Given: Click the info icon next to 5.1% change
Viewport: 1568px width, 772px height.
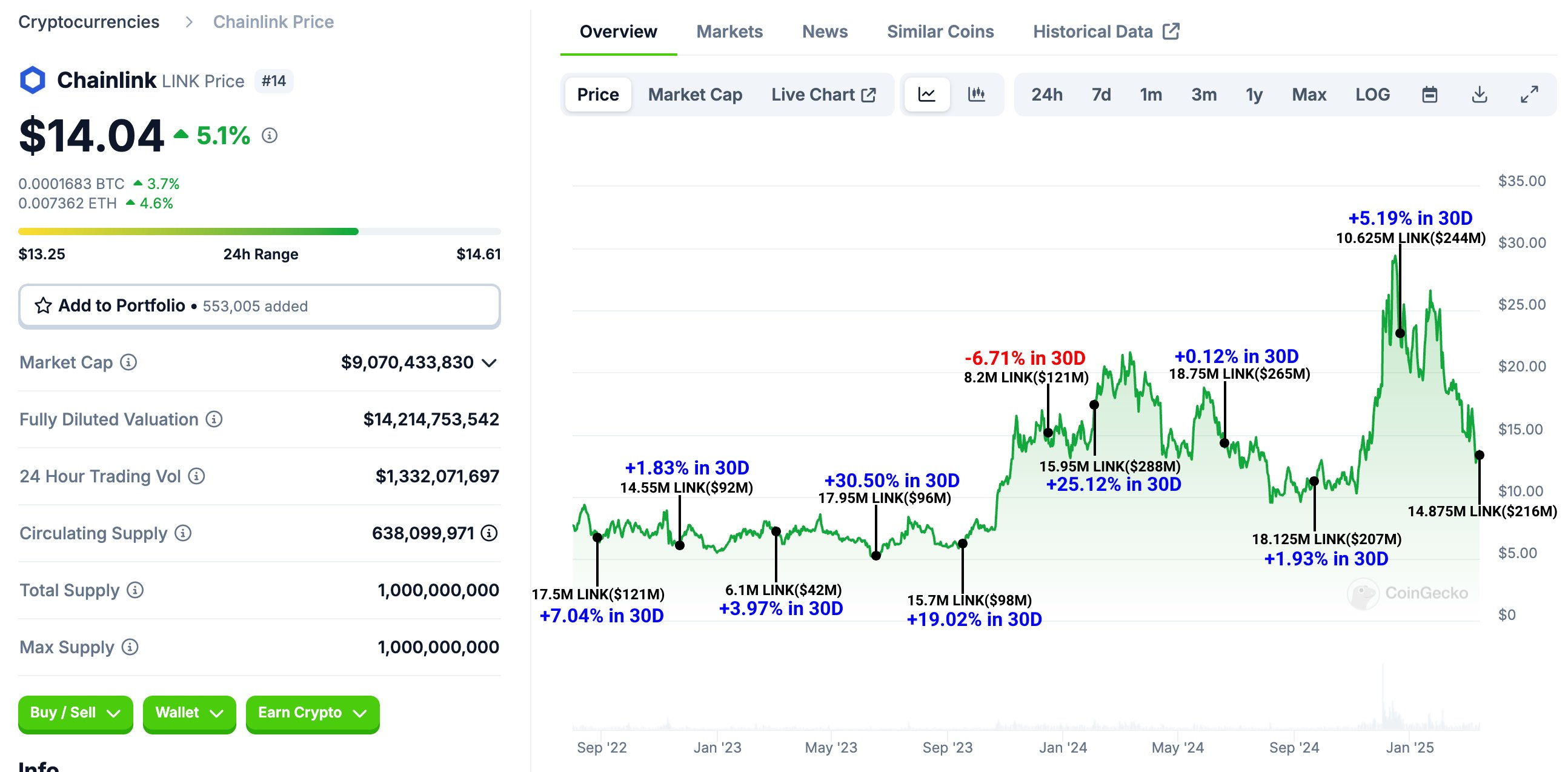Looking at the screenshot, I should [270, 135].
